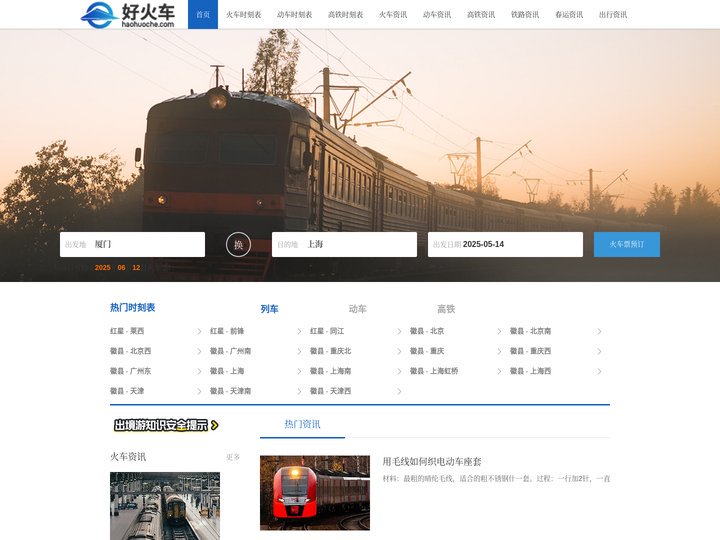The width and height of the screenshot is (720, 540).
Task: Switch to the 动车 tab
Action: (358, 309)
